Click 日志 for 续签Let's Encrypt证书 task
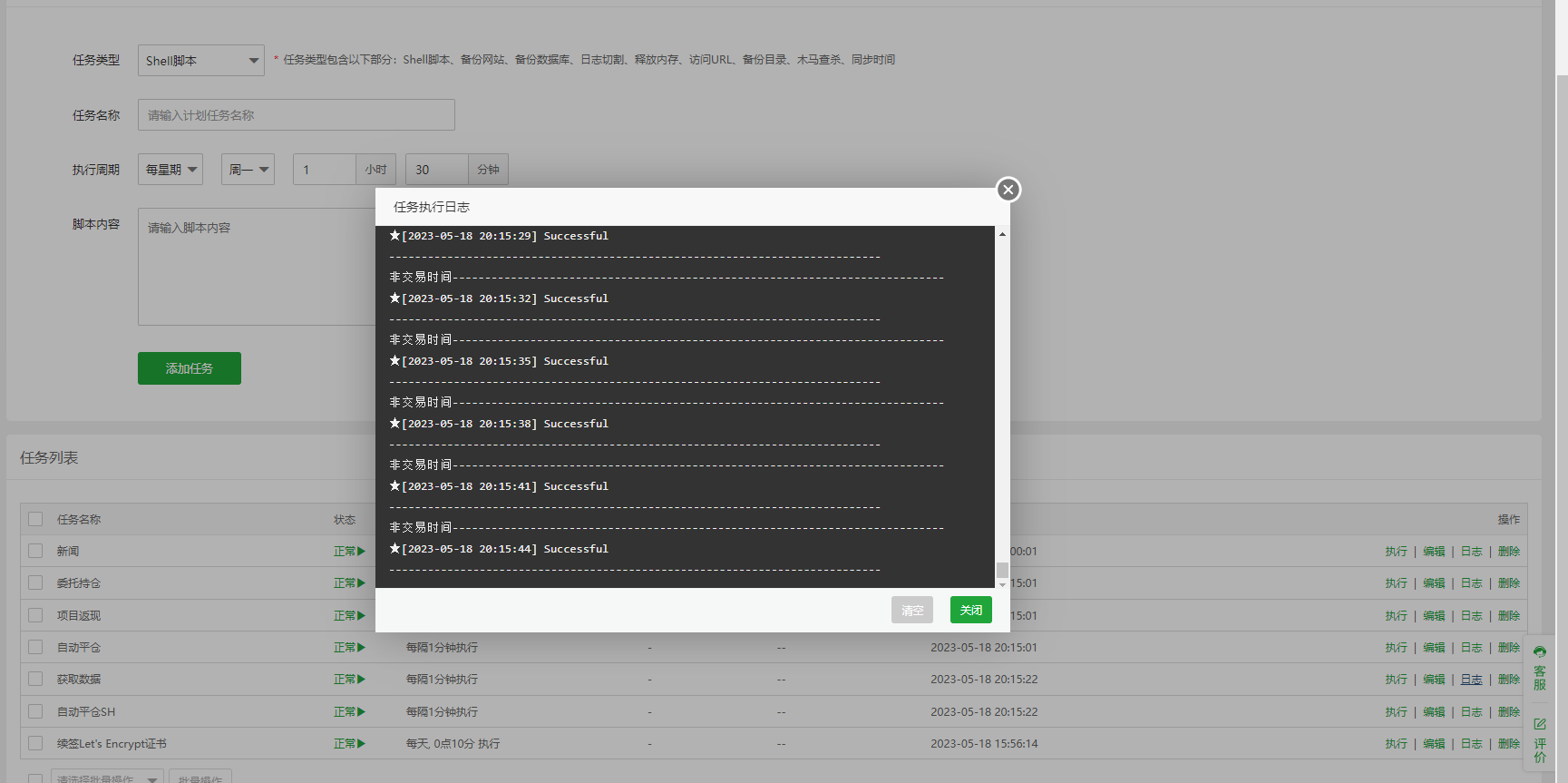Screen dimensions: 1568x783 point(1471,744)
